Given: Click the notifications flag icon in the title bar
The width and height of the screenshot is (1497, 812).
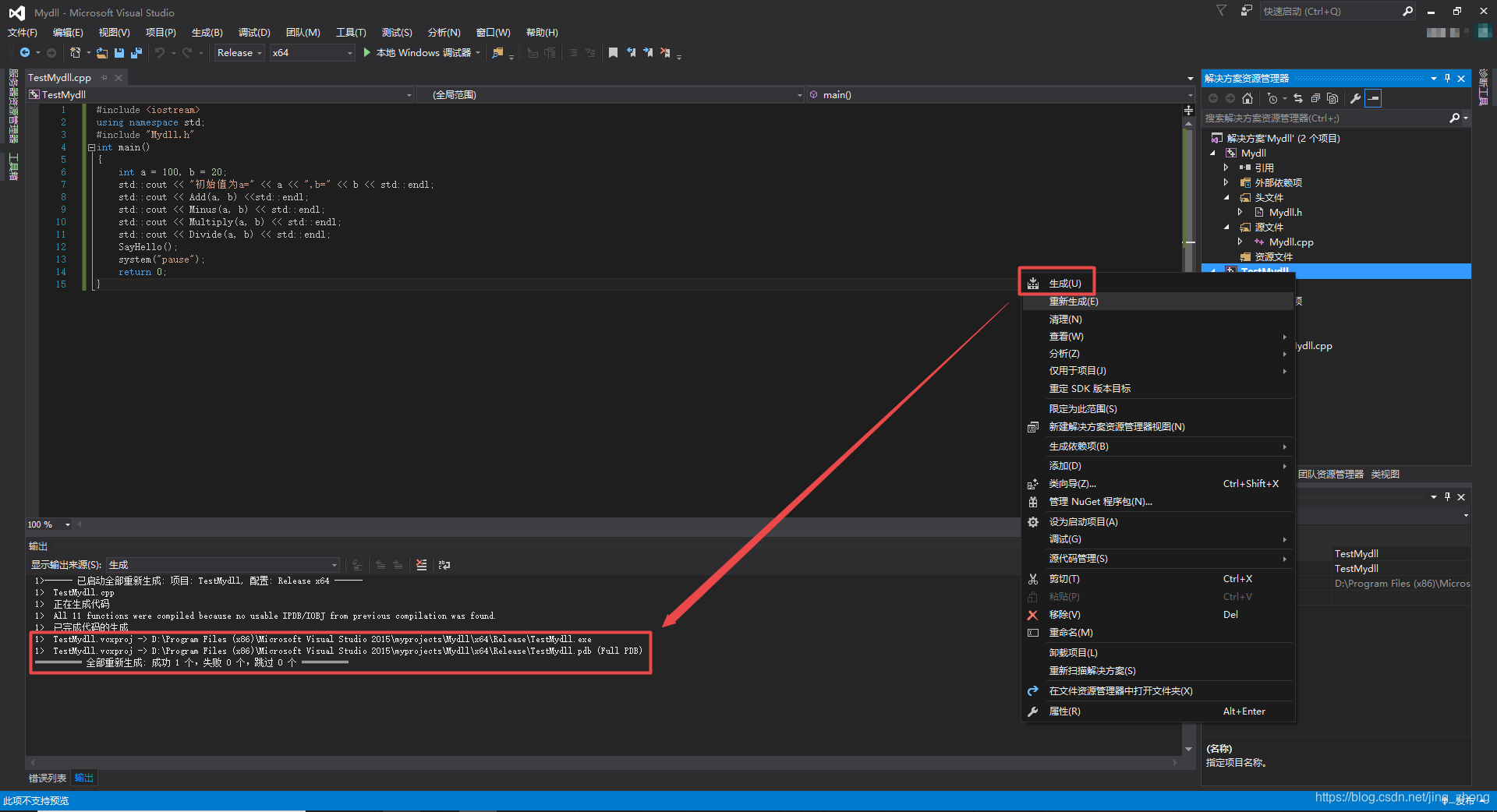Looking at the screenshot, I should [x=1221, y=11].
